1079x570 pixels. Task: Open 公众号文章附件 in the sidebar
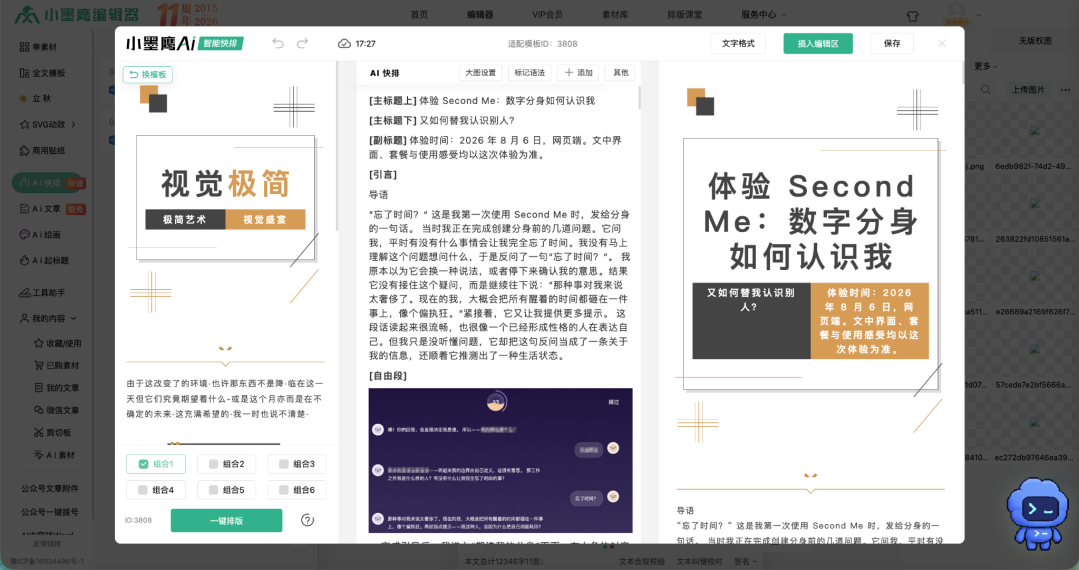pos(50,489)
